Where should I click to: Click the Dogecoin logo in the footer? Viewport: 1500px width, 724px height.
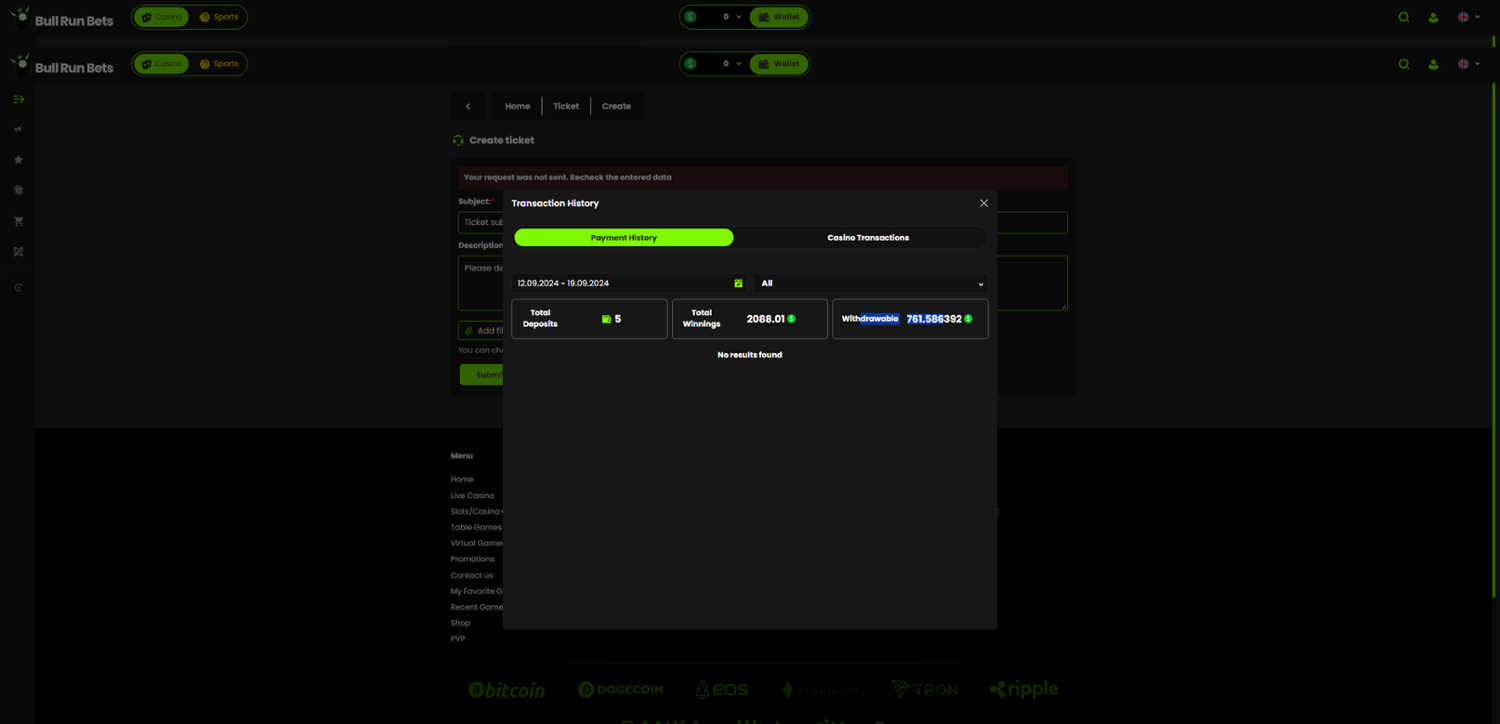point(620,690)
